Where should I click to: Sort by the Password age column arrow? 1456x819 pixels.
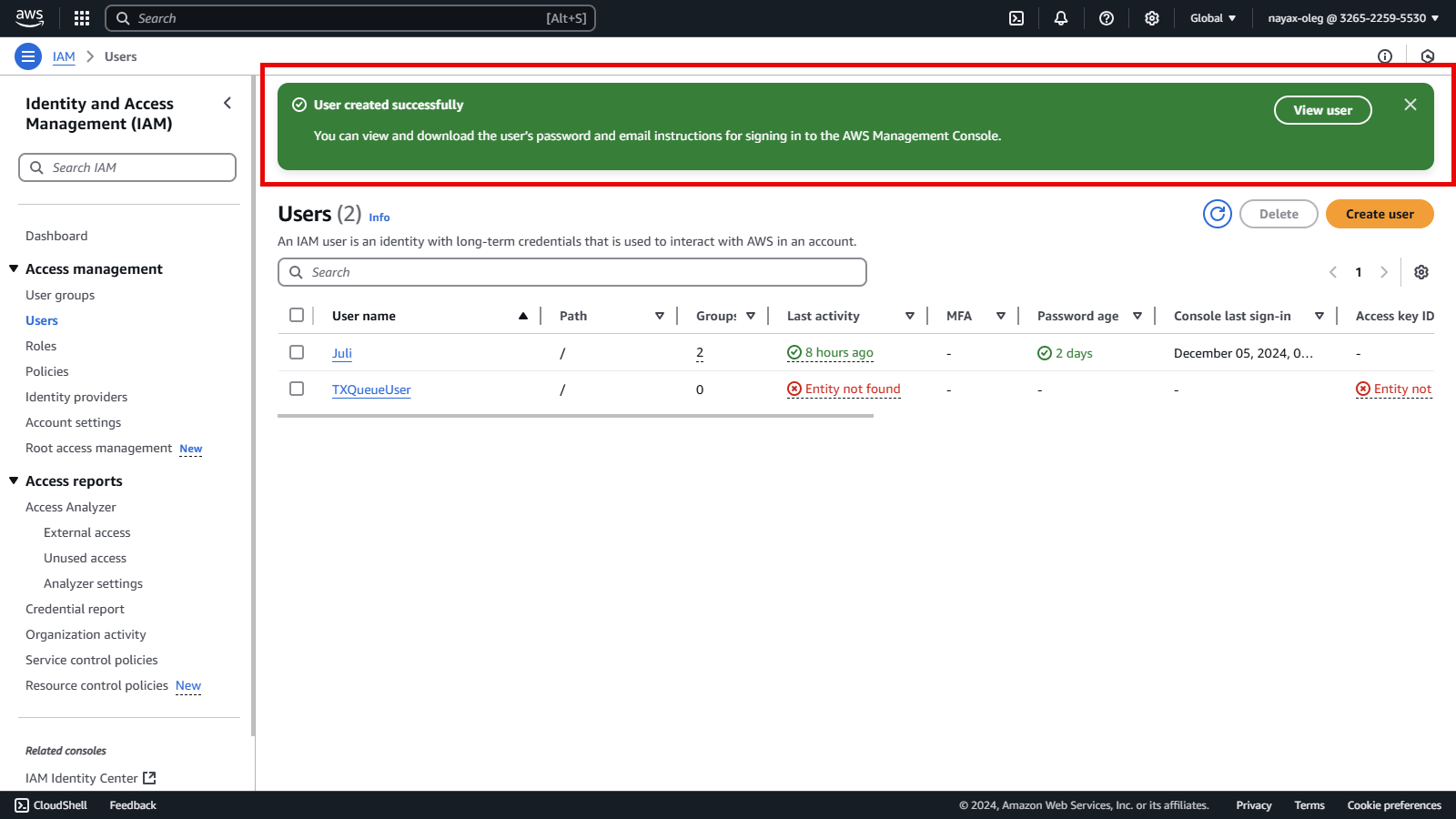coord(1137,316)
